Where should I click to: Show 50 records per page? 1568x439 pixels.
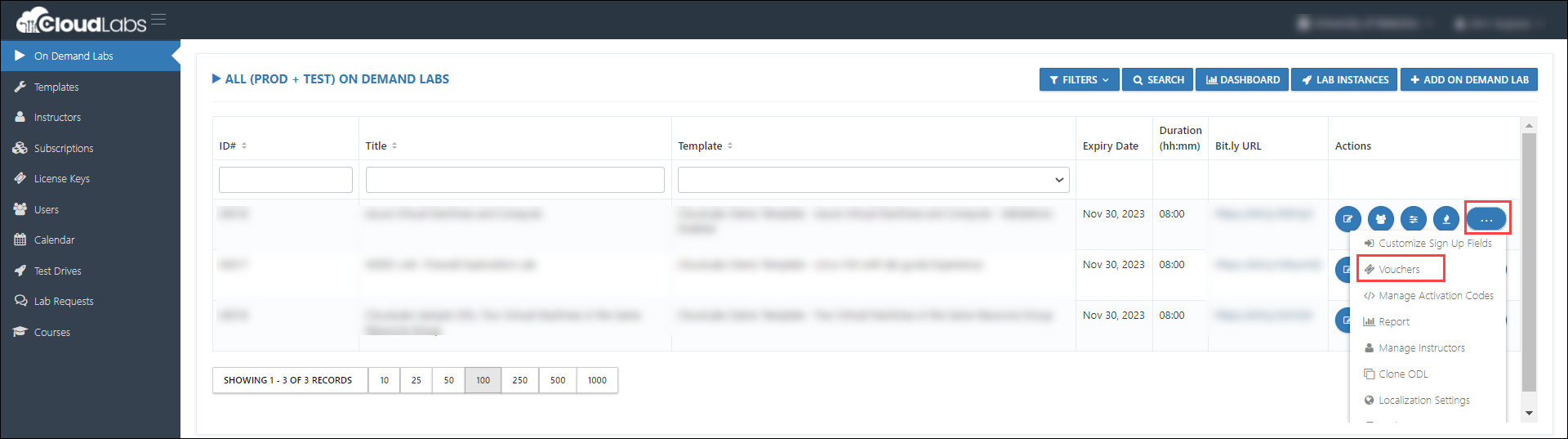pos(449,380)
